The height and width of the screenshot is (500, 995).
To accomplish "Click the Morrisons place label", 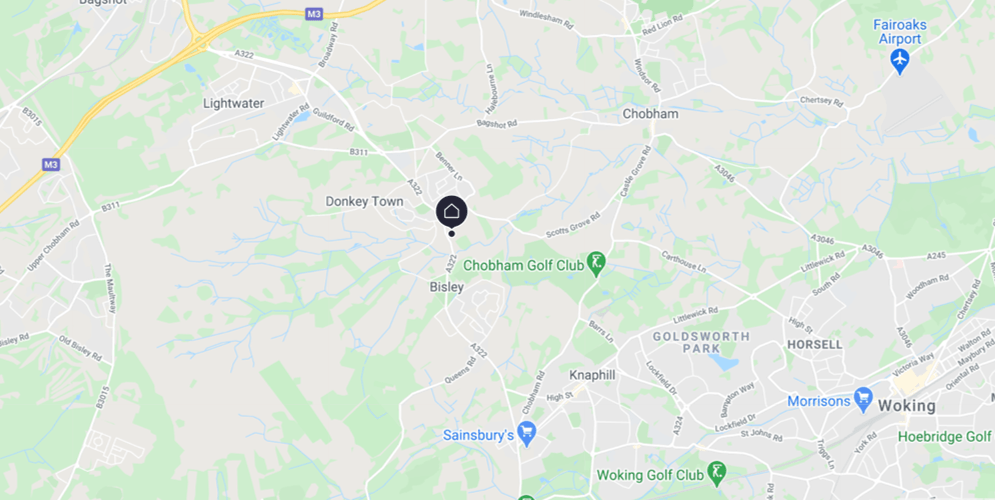I will point(819,401).
